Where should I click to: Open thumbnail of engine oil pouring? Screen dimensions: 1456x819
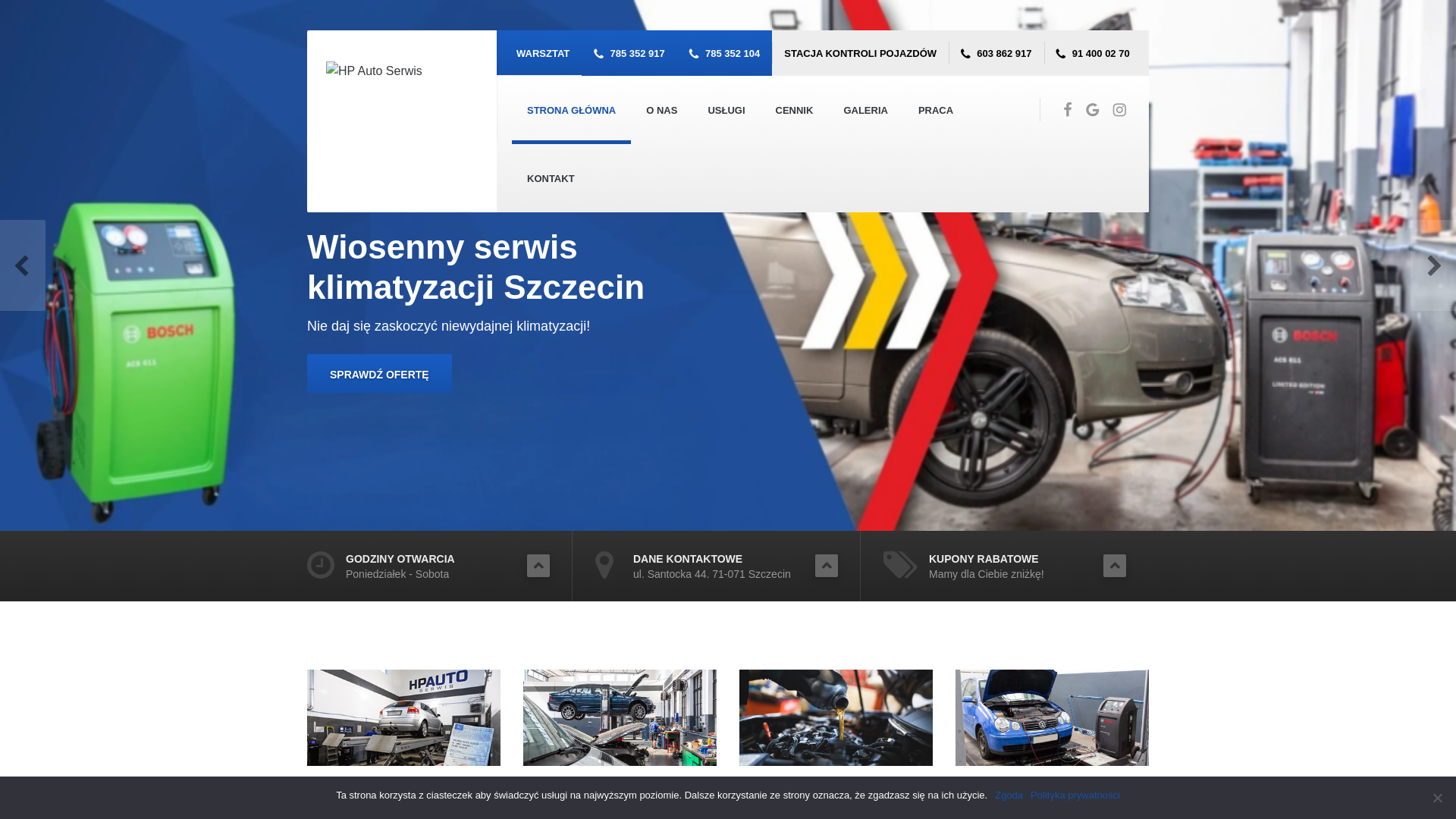[836, 717]
